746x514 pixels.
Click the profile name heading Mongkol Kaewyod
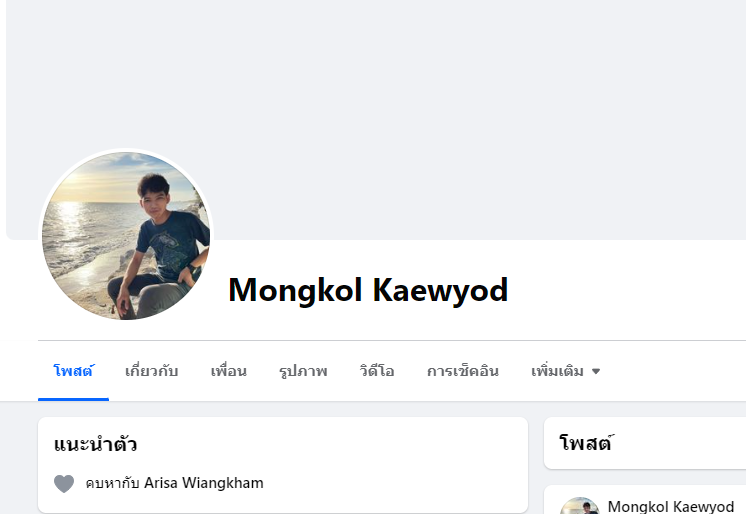[368, 290]
